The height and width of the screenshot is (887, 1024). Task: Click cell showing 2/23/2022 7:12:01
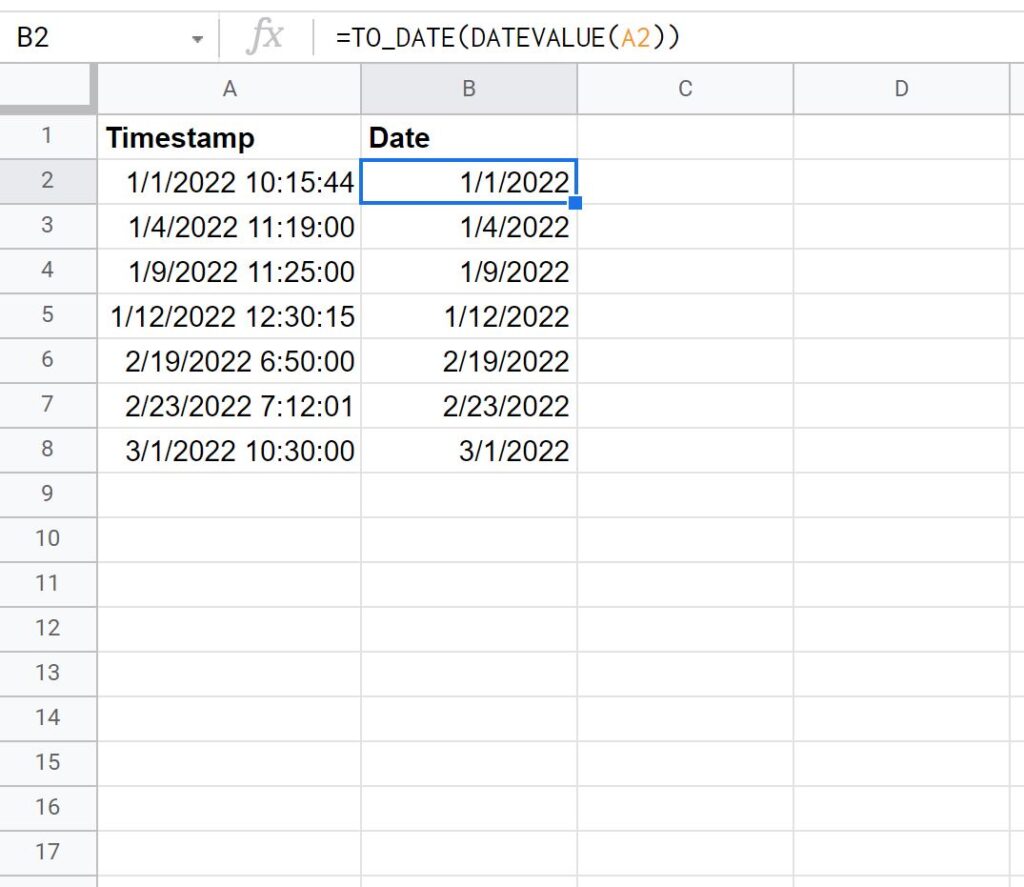click(x=229, y=406)
